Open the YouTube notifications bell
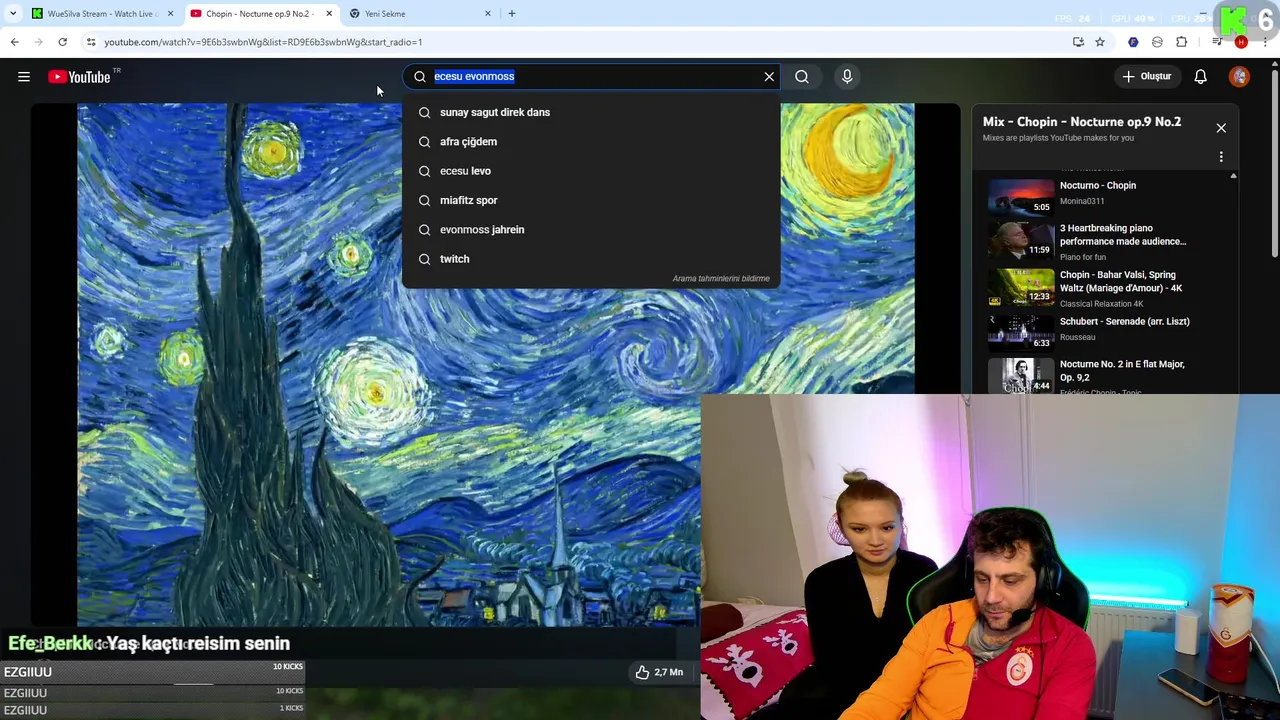The width and height of the screenshot is (1280, 720). click(1200, 76)
